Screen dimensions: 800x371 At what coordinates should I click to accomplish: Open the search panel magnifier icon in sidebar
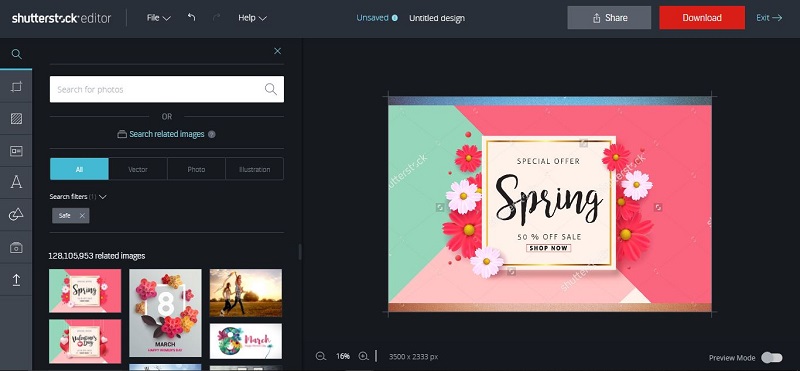[x=16, y=54]
